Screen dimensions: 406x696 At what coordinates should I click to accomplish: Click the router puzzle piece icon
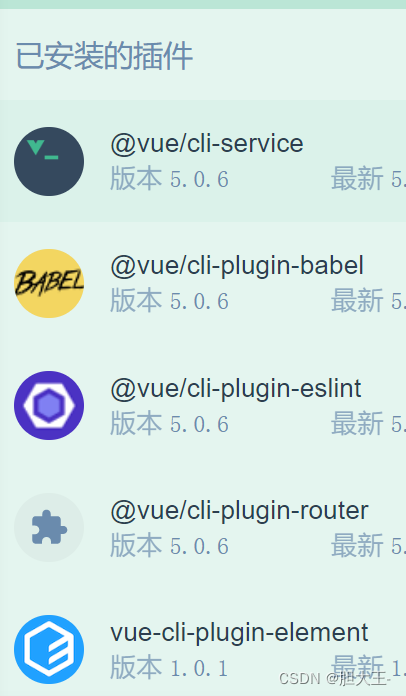click(49, 528)
